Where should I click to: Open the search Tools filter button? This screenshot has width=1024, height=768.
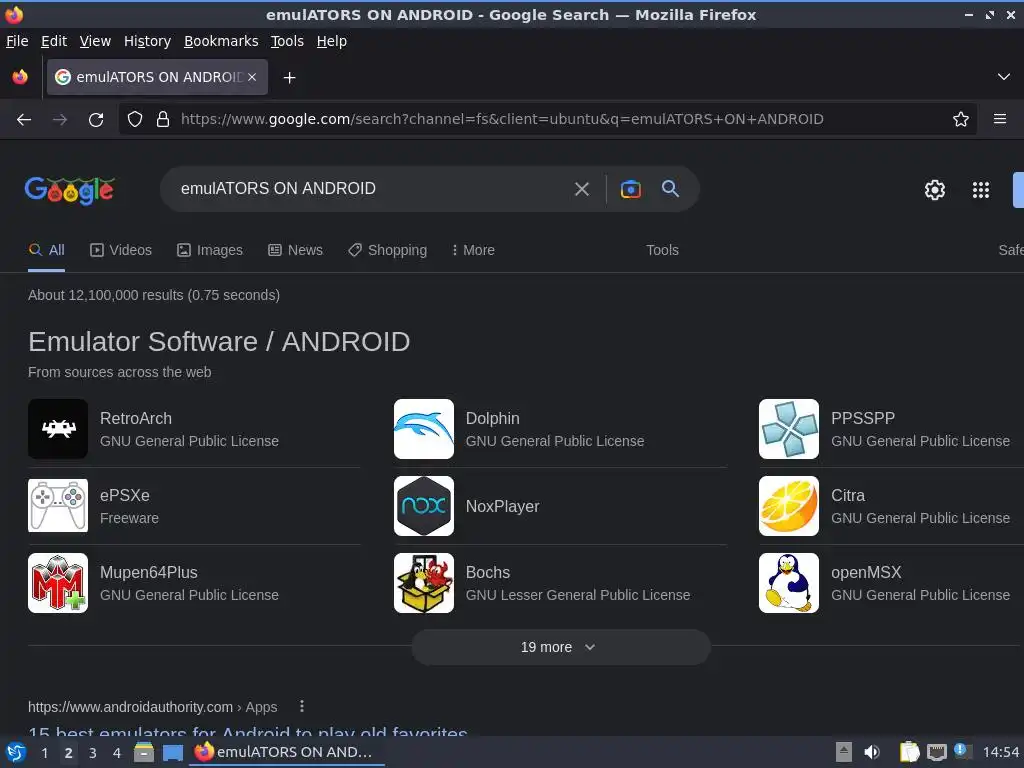pos(662,250)
